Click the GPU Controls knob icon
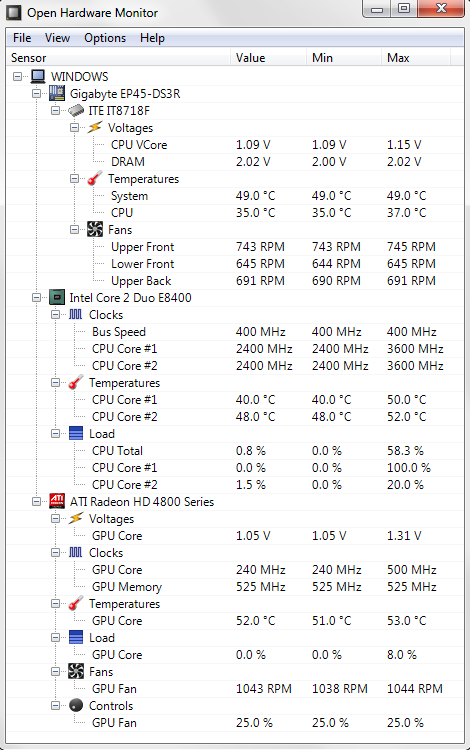This screenshot has width=470, height=750. point(76,706)
